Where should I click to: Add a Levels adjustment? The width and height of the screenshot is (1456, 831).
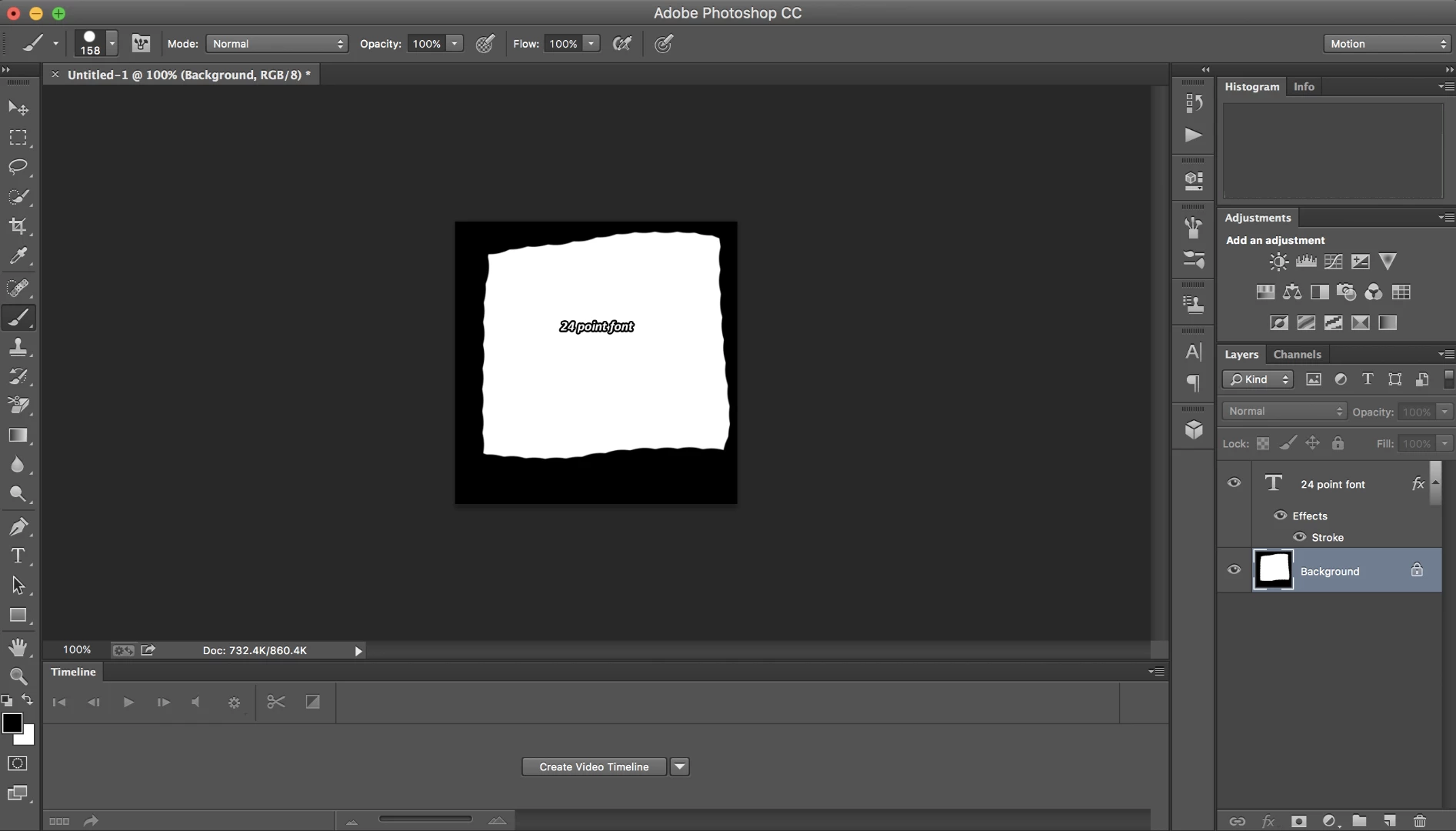tap(1306, 262)
